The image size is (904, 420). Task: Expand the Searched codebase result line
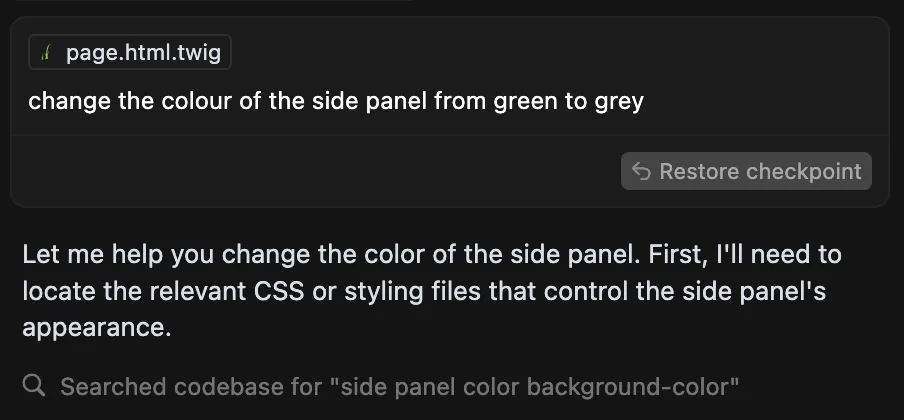pyautogui.click(x=400, y=386)
